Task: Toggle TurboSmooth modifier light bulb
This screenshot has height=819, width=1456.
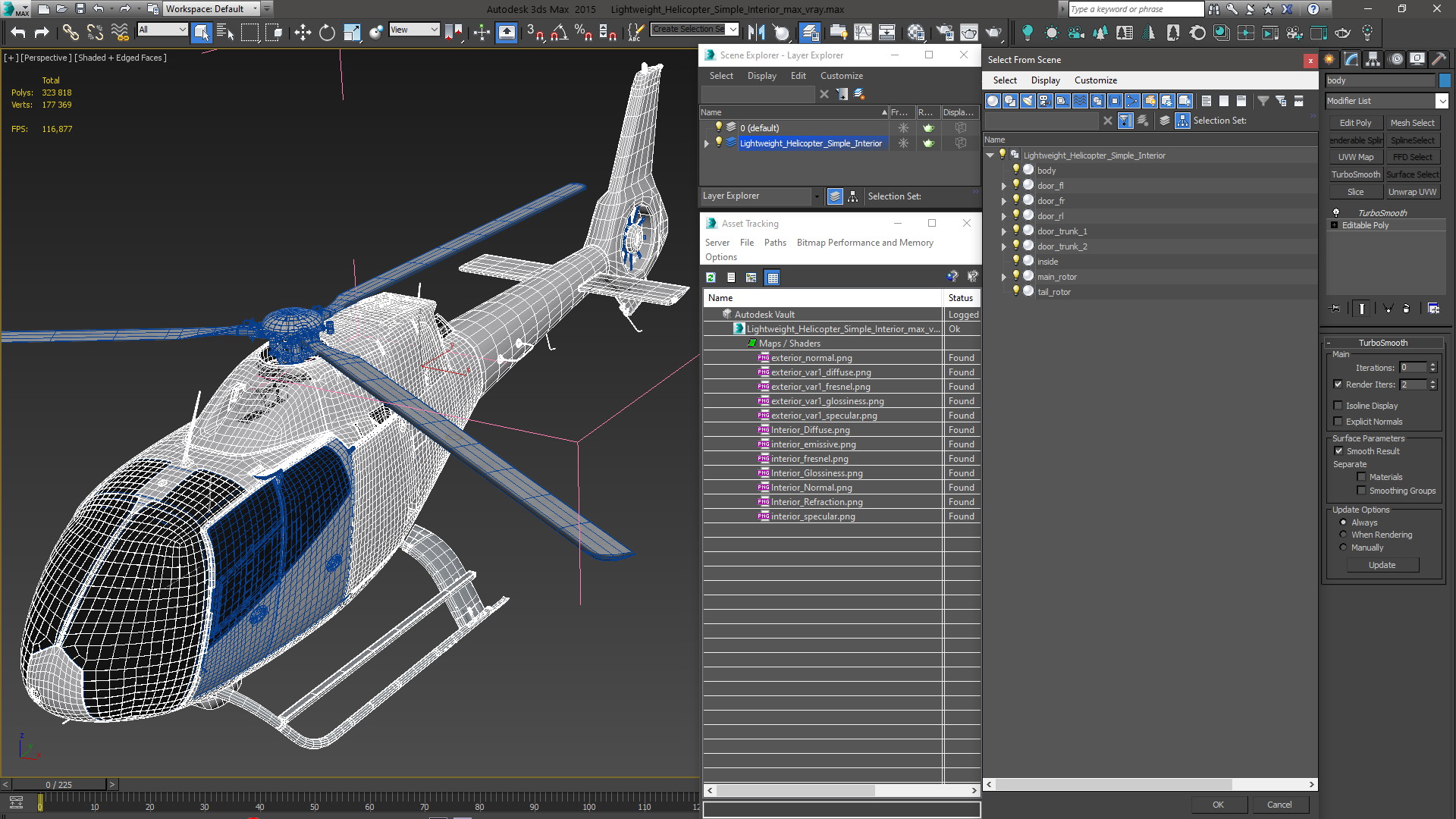Action: 1336,213
